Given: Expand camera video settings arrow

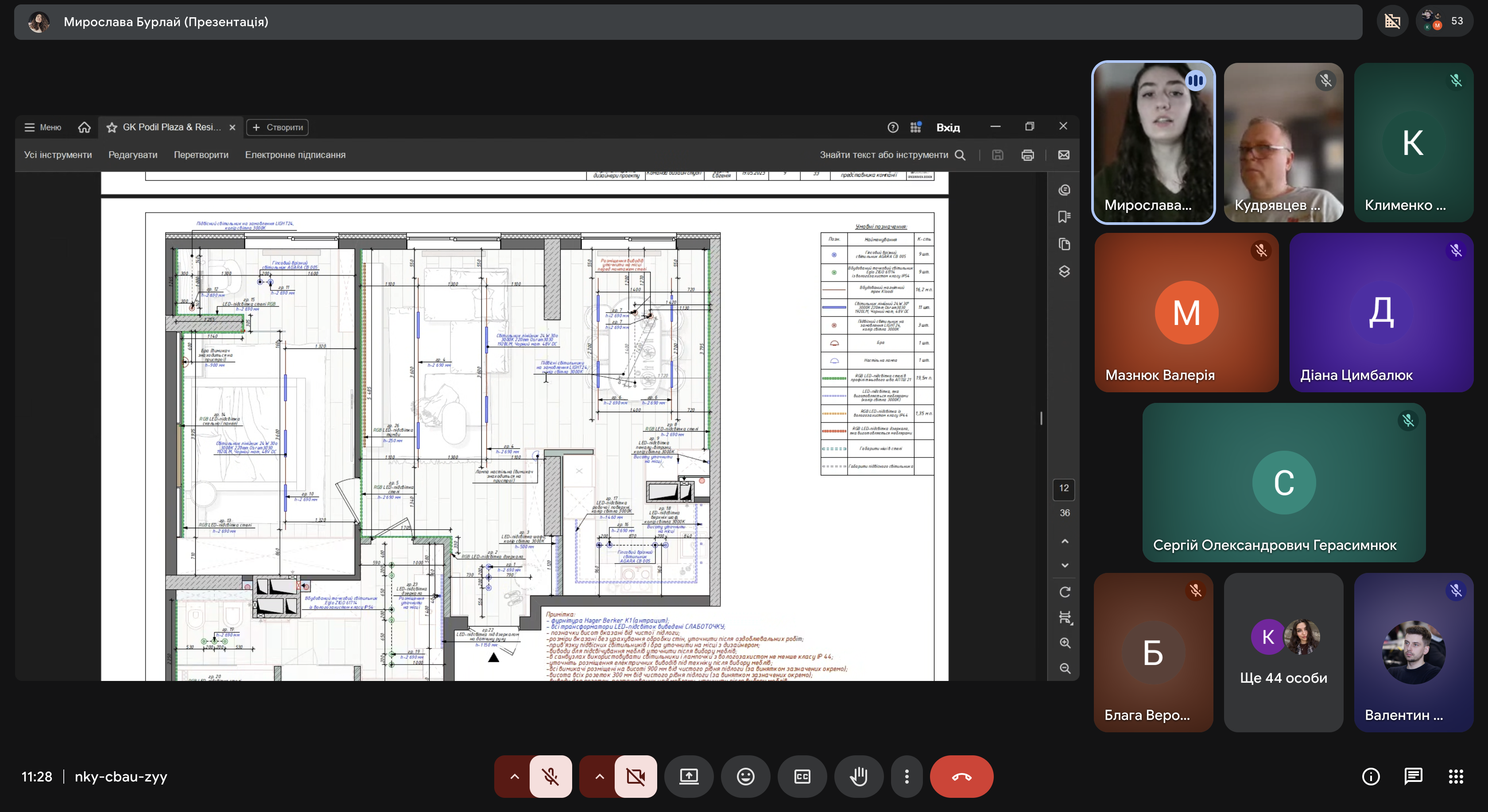Looking at the screenshot, I should click(x=599, y=776).
